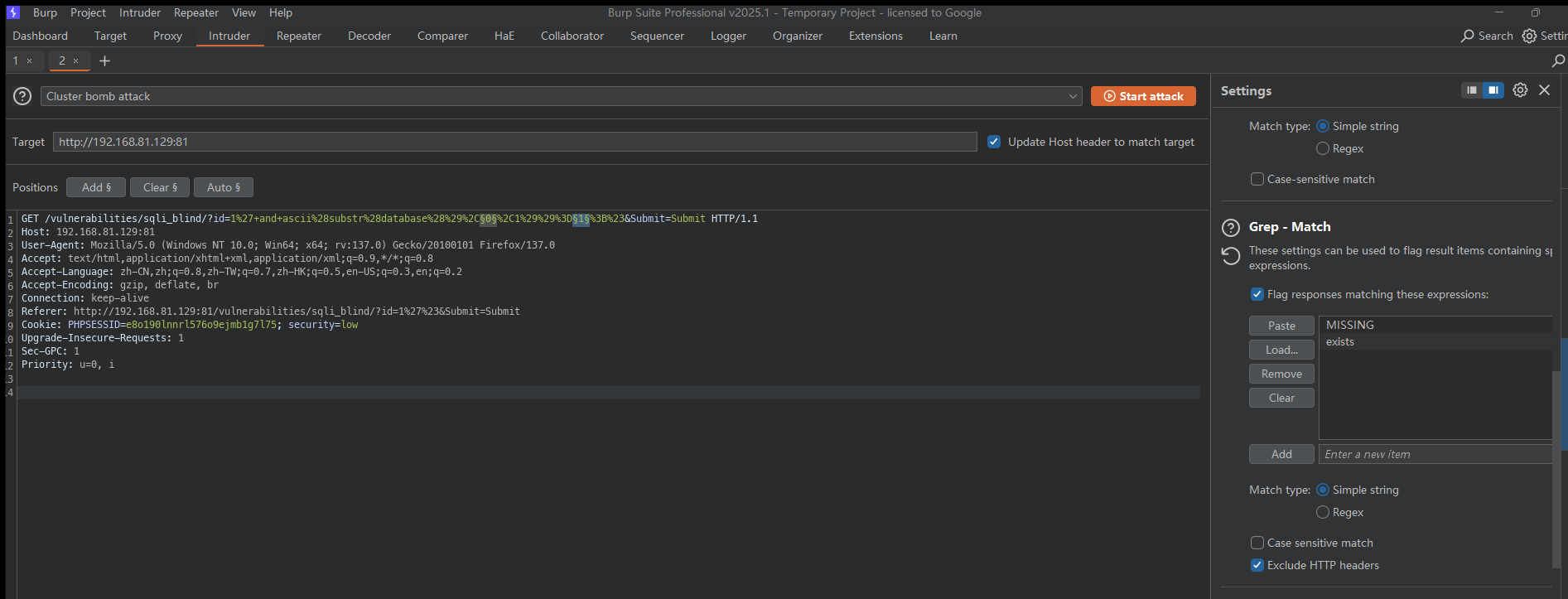Toggle Exclude HTTP headers checkbox

pyautogui.click(x=1257, y=565)
